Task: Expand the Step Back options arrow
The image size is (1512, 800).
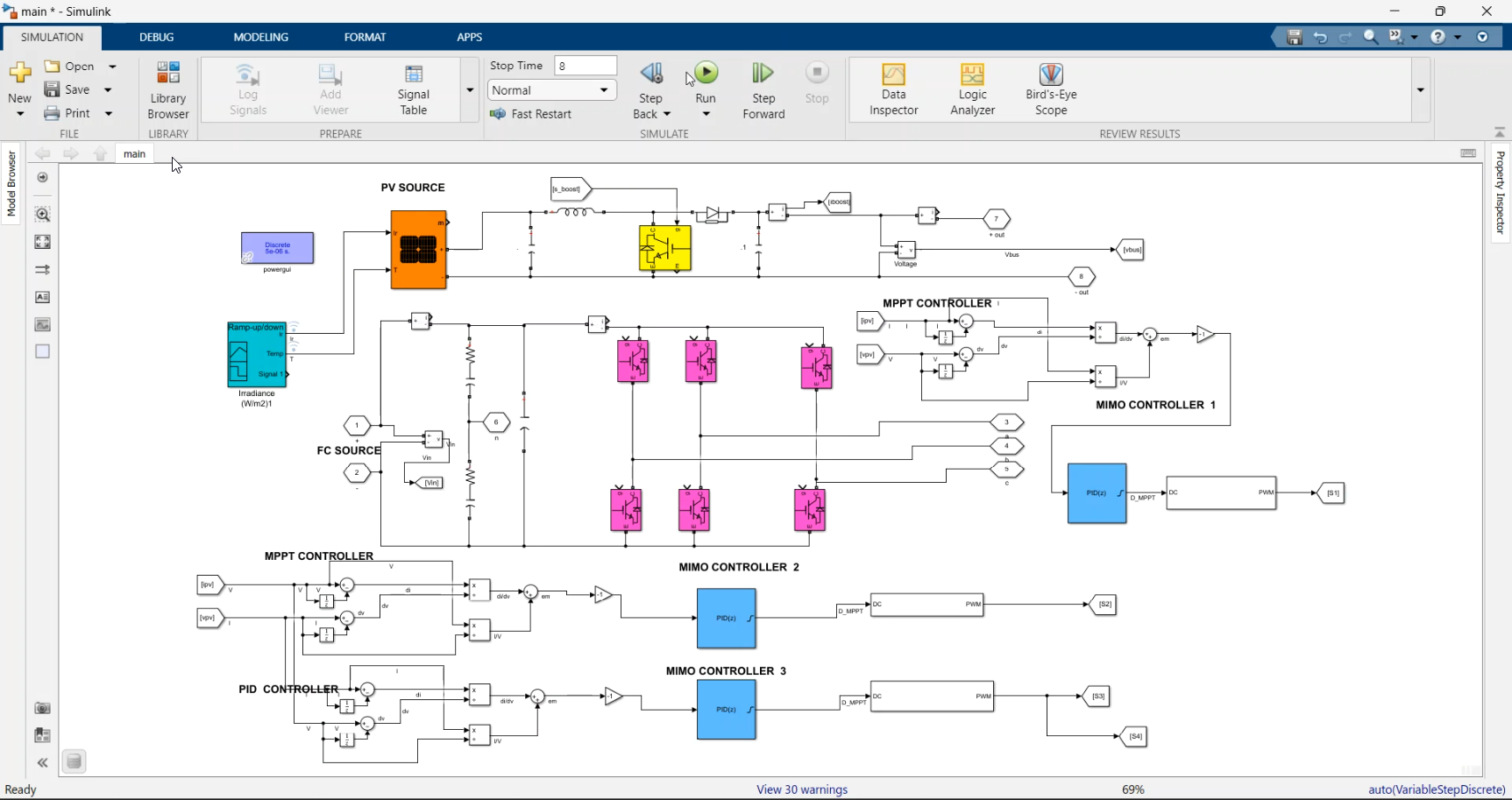Action: (667, 114)
